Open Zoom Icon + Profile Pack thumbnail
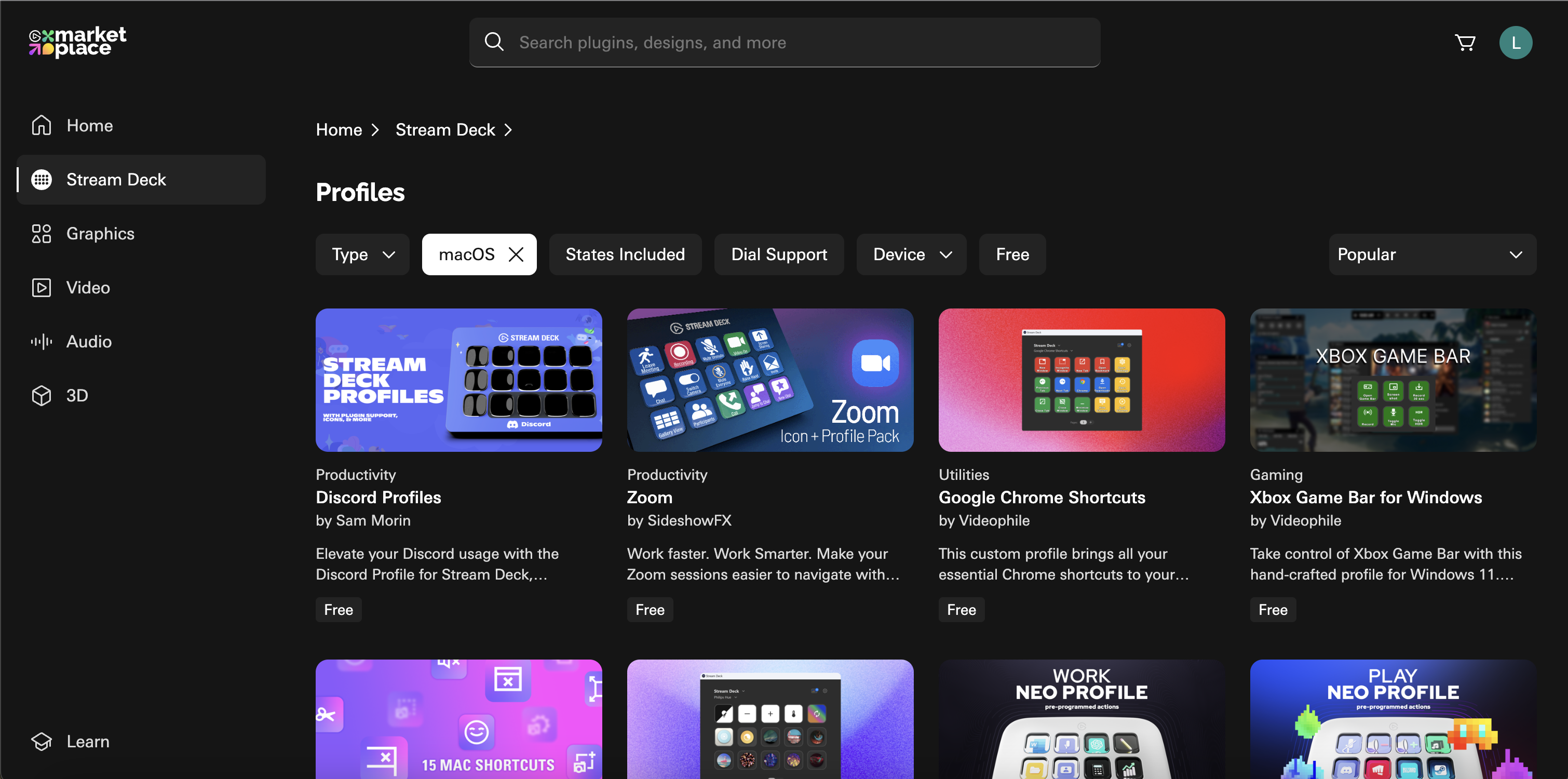The height and width of the screenshot is (779, 1568). (x=770, y=380)
